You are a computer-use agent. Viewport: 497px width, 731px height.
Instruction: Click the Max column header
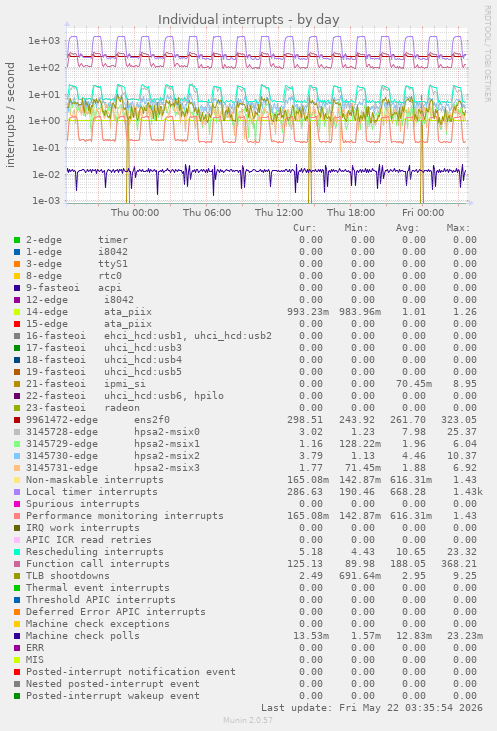[458, 228]
